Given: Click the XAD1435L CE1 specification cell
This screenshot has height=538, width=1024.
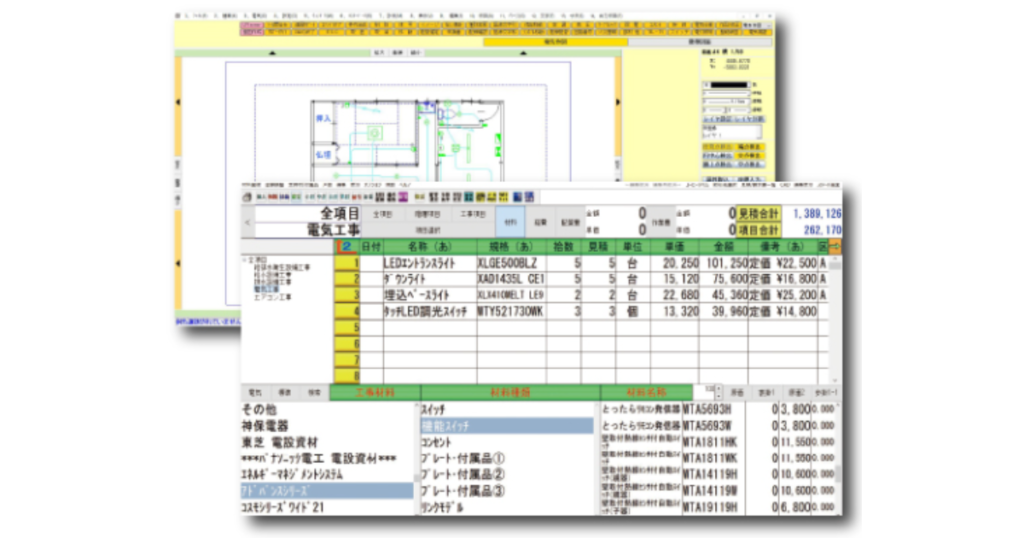Looking at the screenshot, I should click(x=511, y=279).
